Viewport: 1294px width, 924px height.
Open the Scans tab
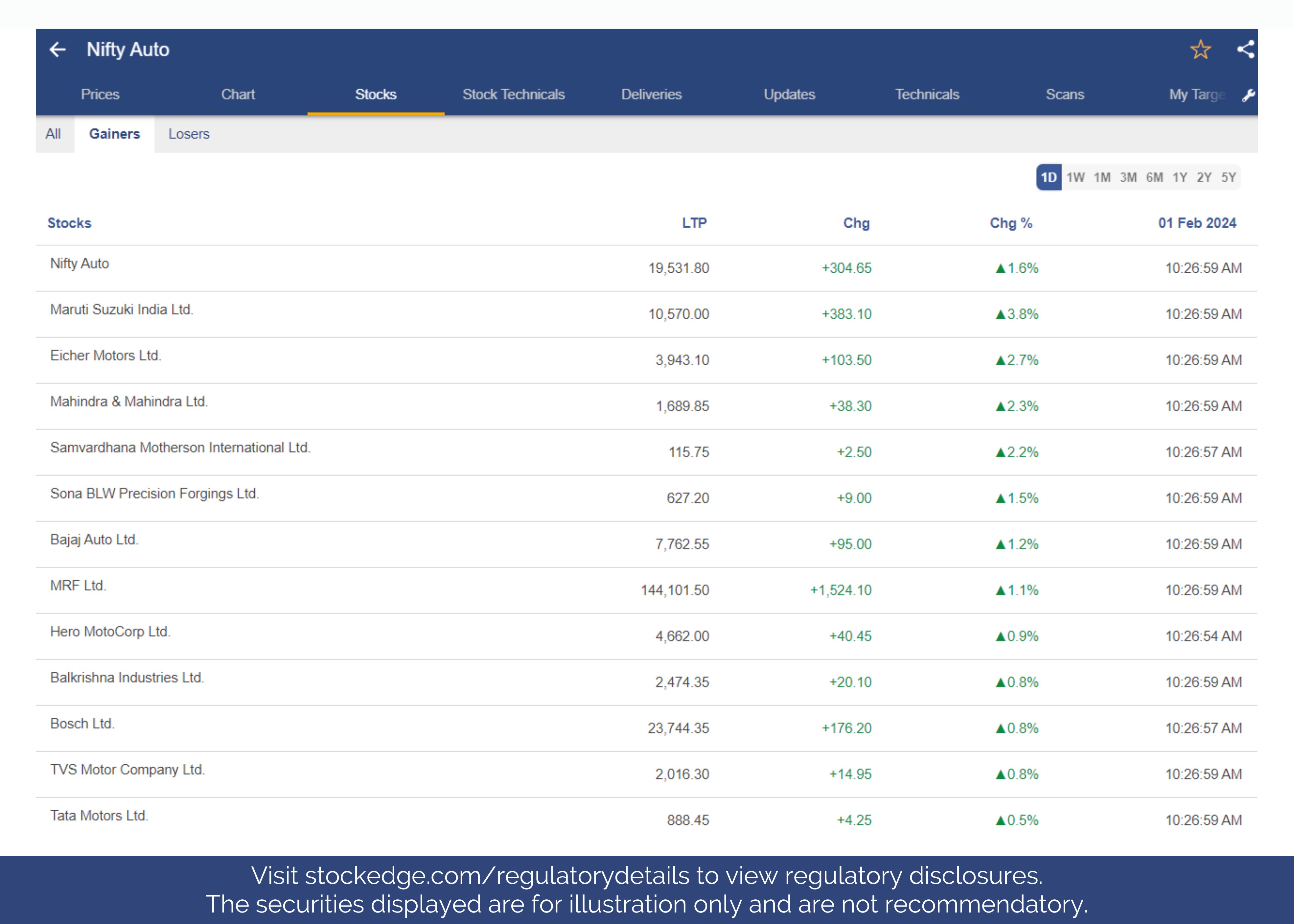tap(1065, 95)
